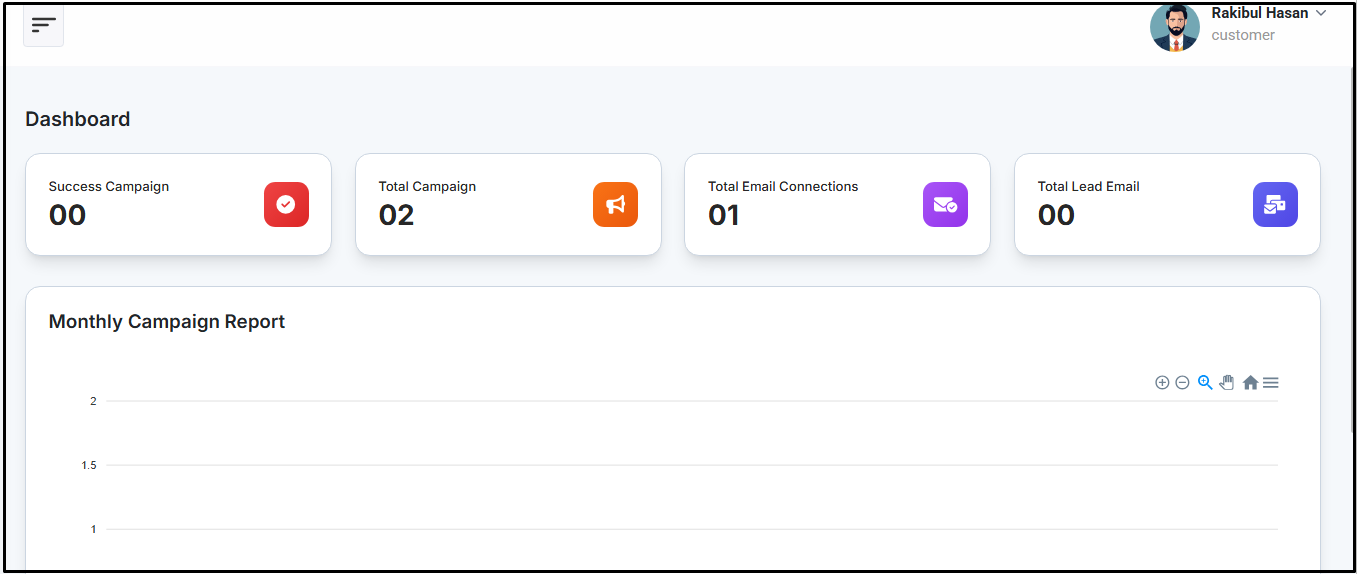Open the chart export menu
The width and height of the screenshot is (1357, 574).
pyautogui.click(x=1271, y=383)
